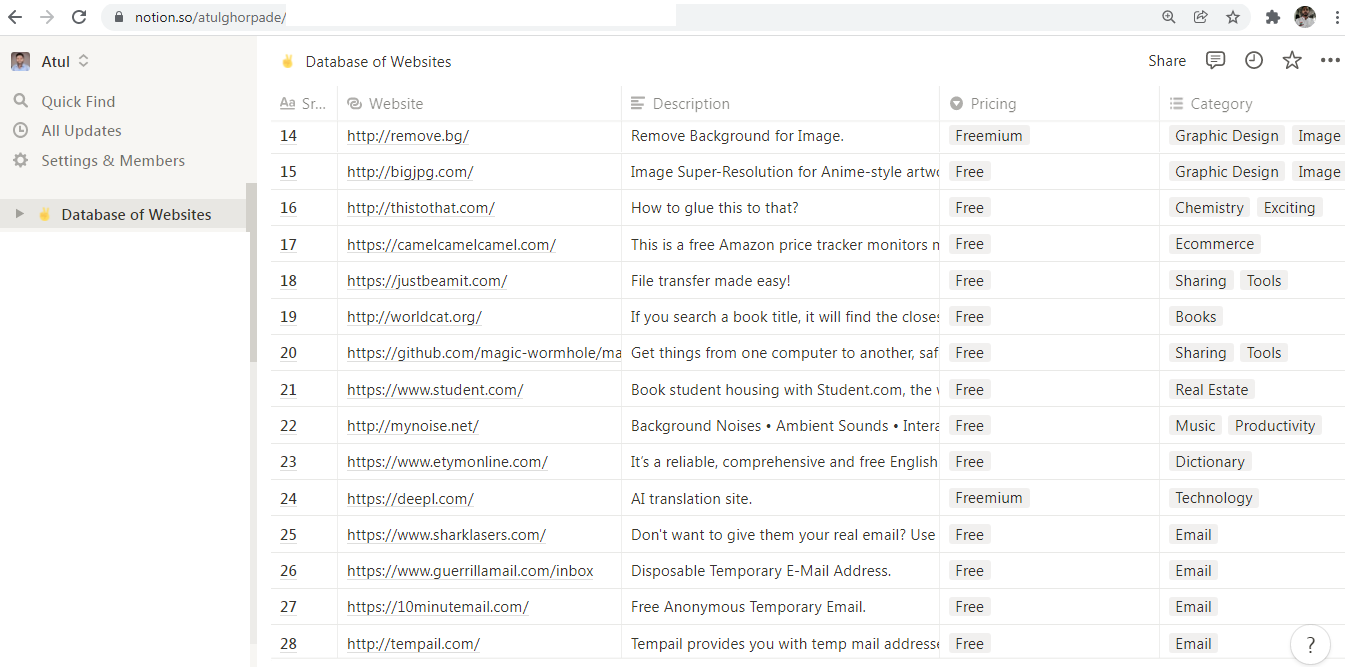Click the Books category tag
The image size is (1345, 667).
[1196, 317]
